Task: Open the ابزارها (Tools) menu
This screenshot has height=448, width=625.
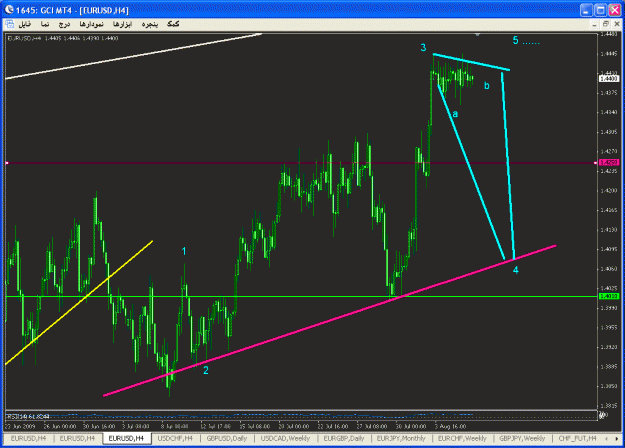Action: [x=122, y=24]
